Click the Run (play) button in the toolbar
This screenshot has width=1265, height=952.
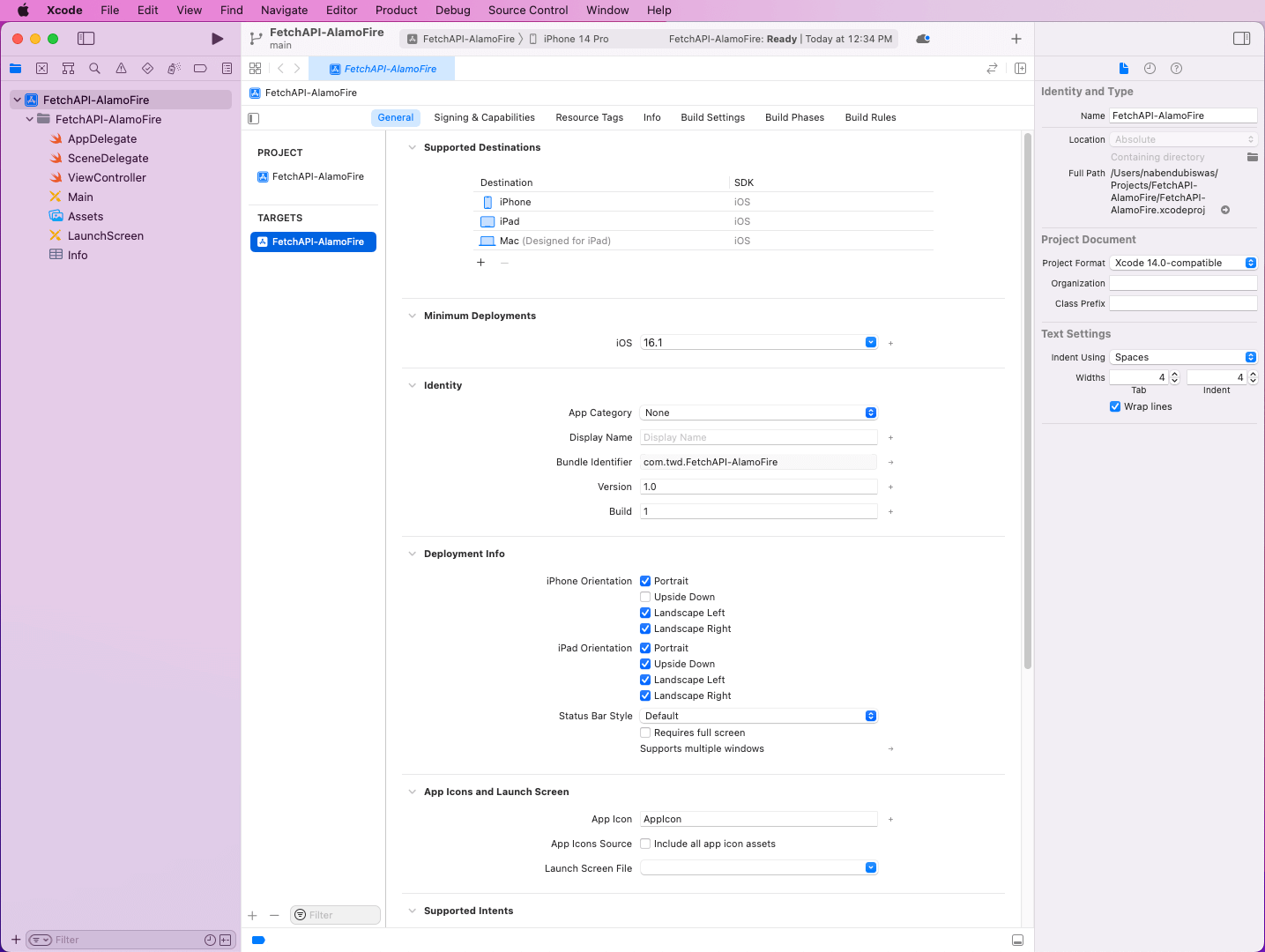[217, 39]
